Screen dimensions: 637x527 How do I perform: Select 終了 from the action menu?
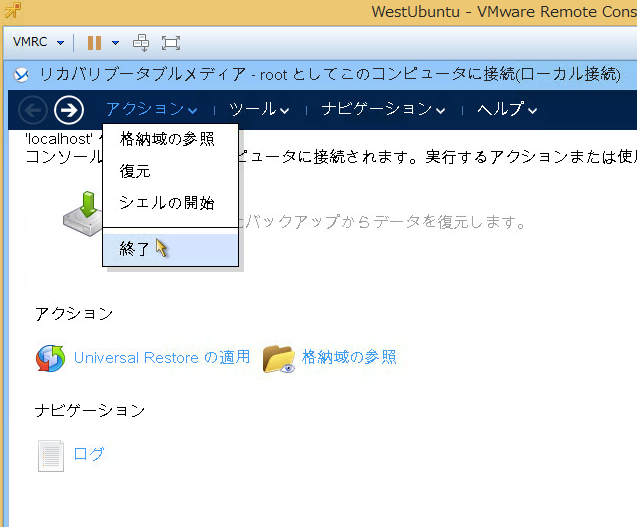coord(135,249)
